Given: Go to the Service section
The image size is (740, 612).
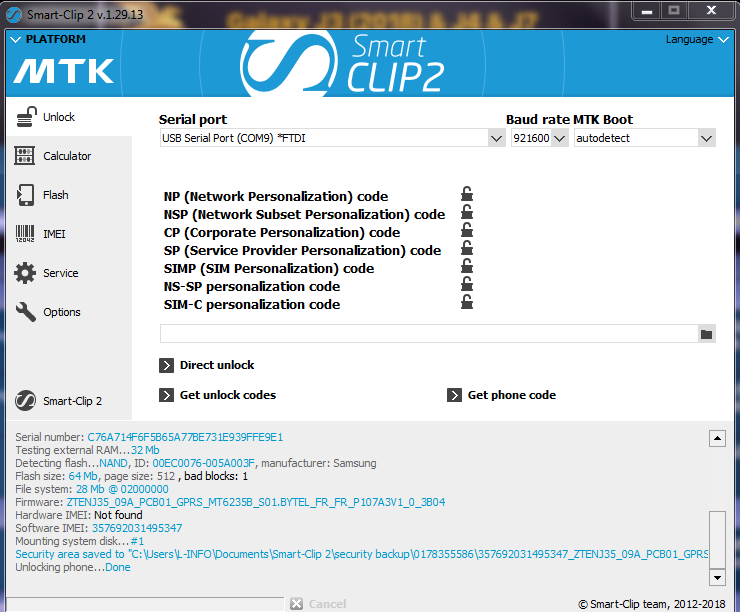Looking at the screenshot, I should pos(69,273).
